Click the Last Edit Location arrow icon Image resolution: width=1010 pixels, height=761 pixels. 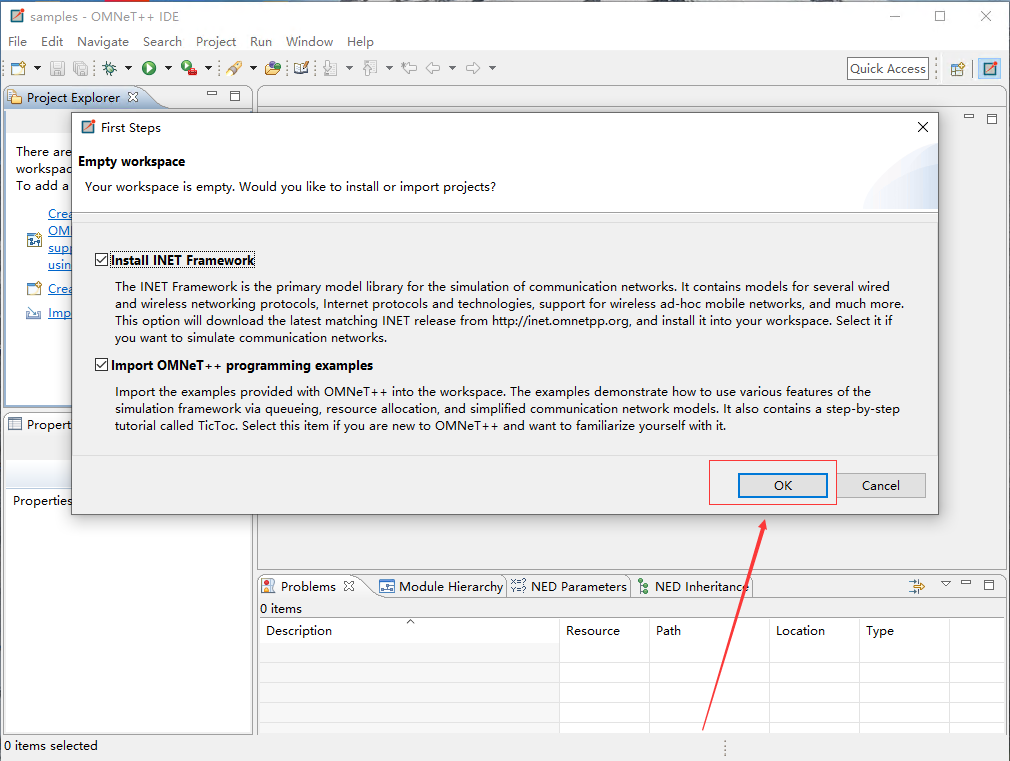click(409, 68)
